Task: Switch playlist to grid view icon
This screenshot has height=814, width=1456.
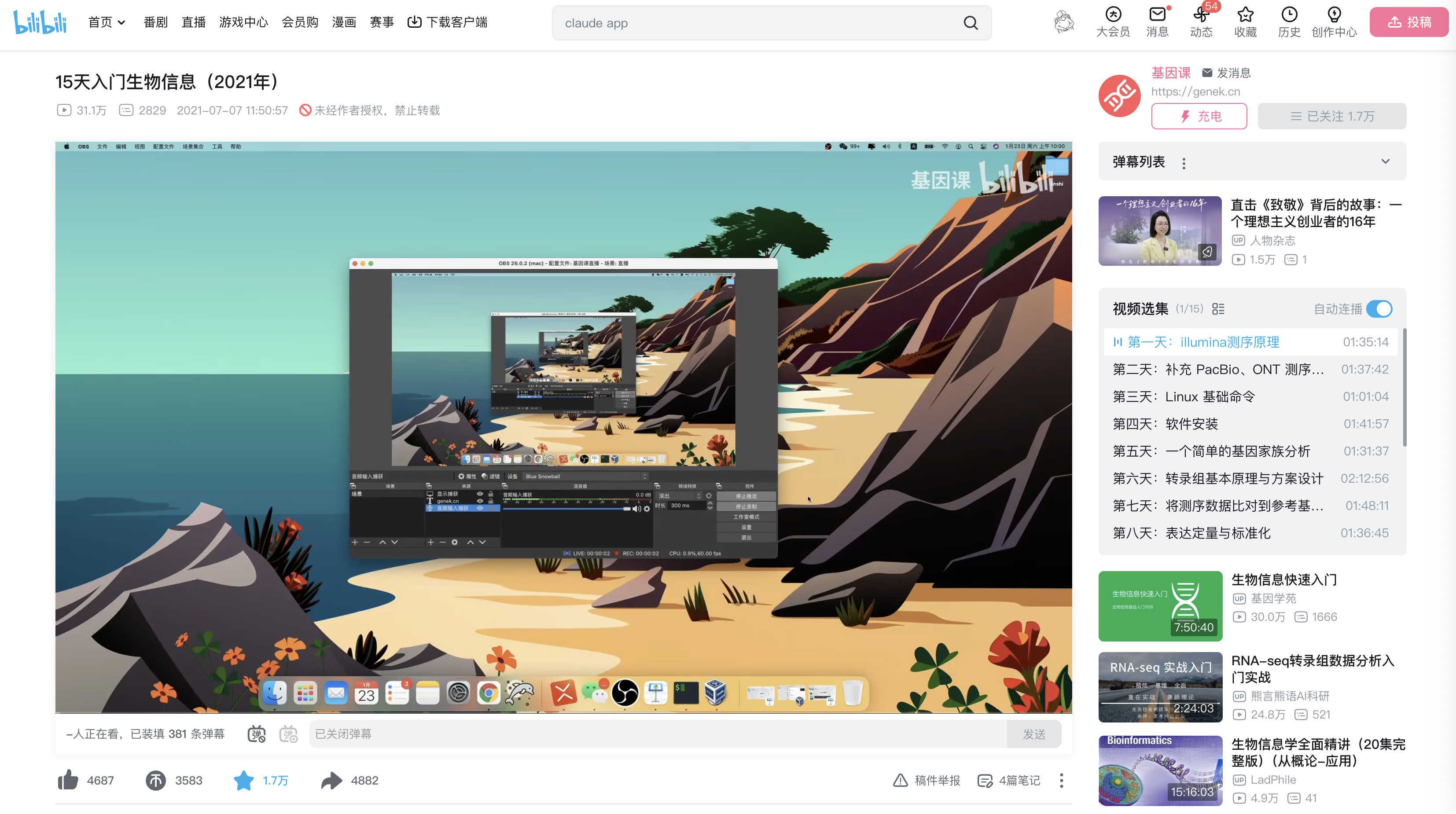Action: click(1218, 309)
